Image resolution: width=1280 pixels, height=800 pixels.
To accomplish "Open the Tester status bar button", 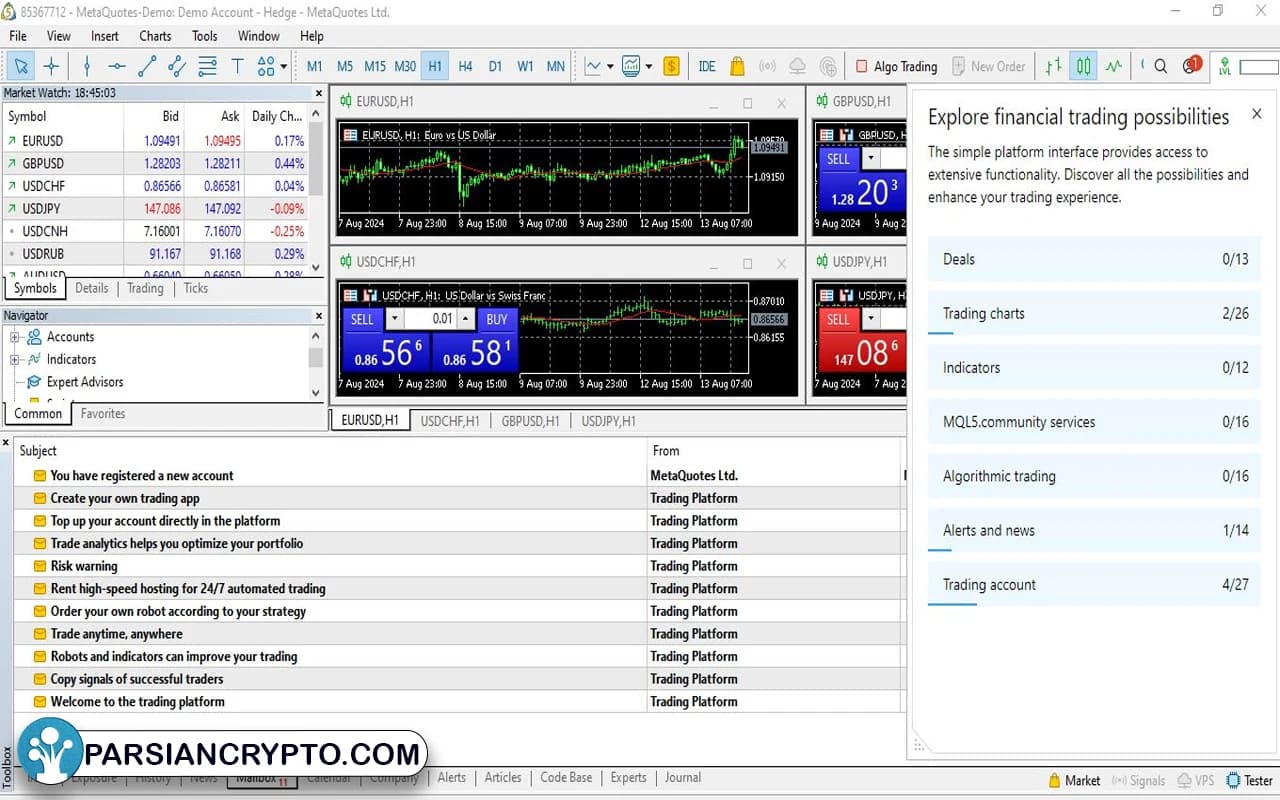I will 1250,781.
